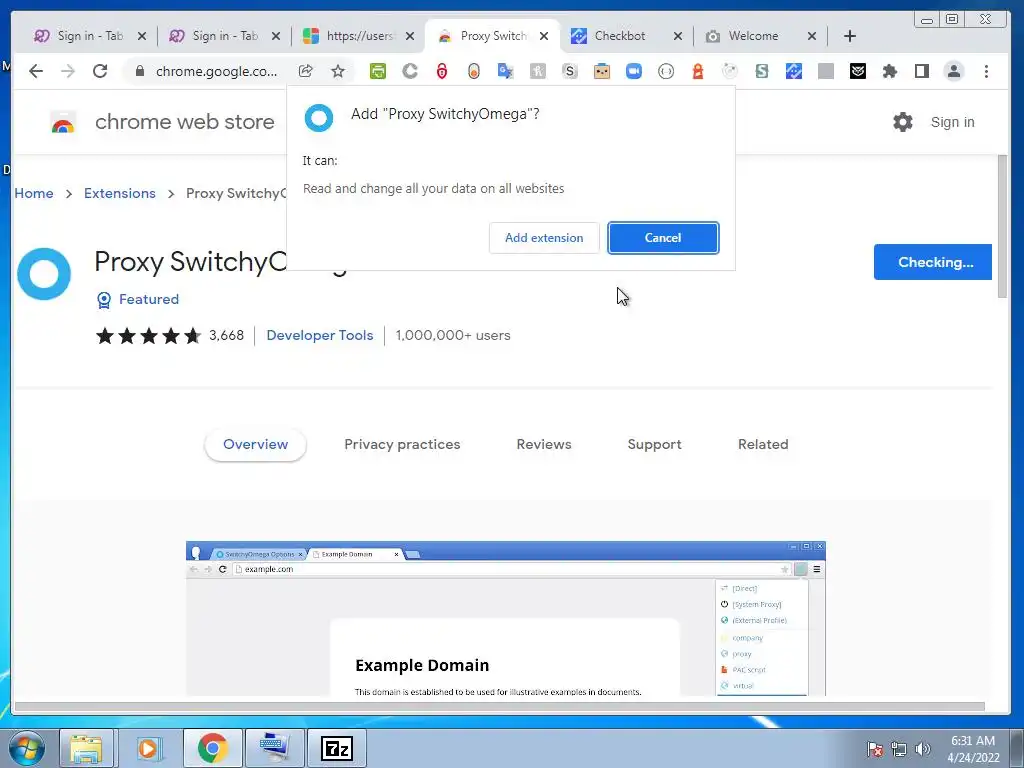Viewport: 1024px width, 768px height.
Task: Cancel the add extension dialog
Action: pos(663,238)
